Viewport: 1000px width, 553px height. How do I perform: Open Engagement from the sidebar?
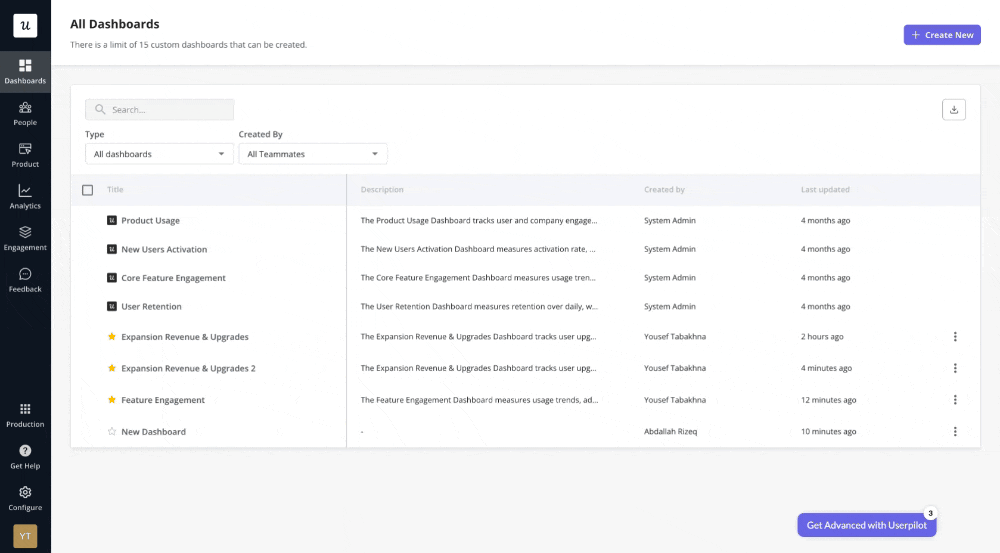pos(25,238)
